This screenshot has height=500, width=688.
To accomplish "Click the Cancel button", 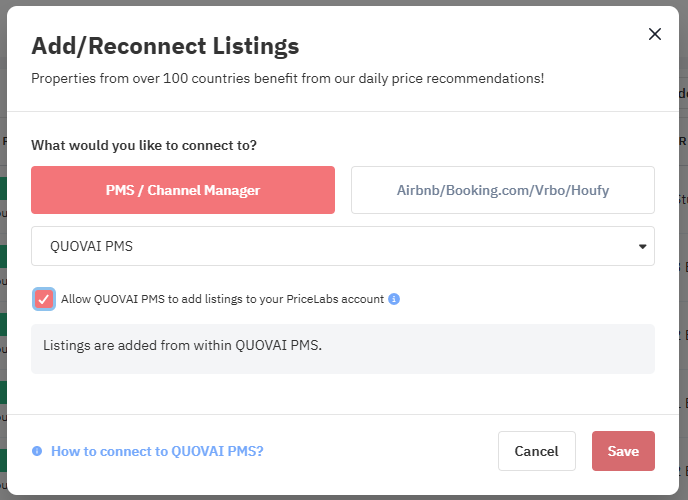I will click(x=537, y=451).
